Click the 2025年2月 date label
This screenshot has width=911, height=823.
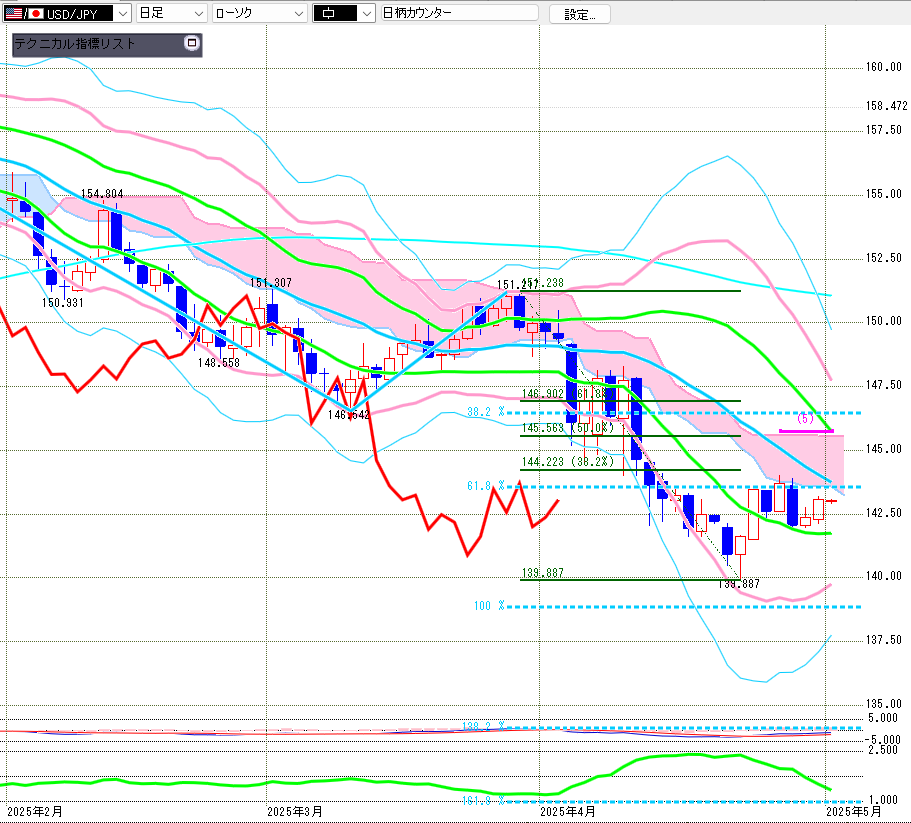click(35, 811)
